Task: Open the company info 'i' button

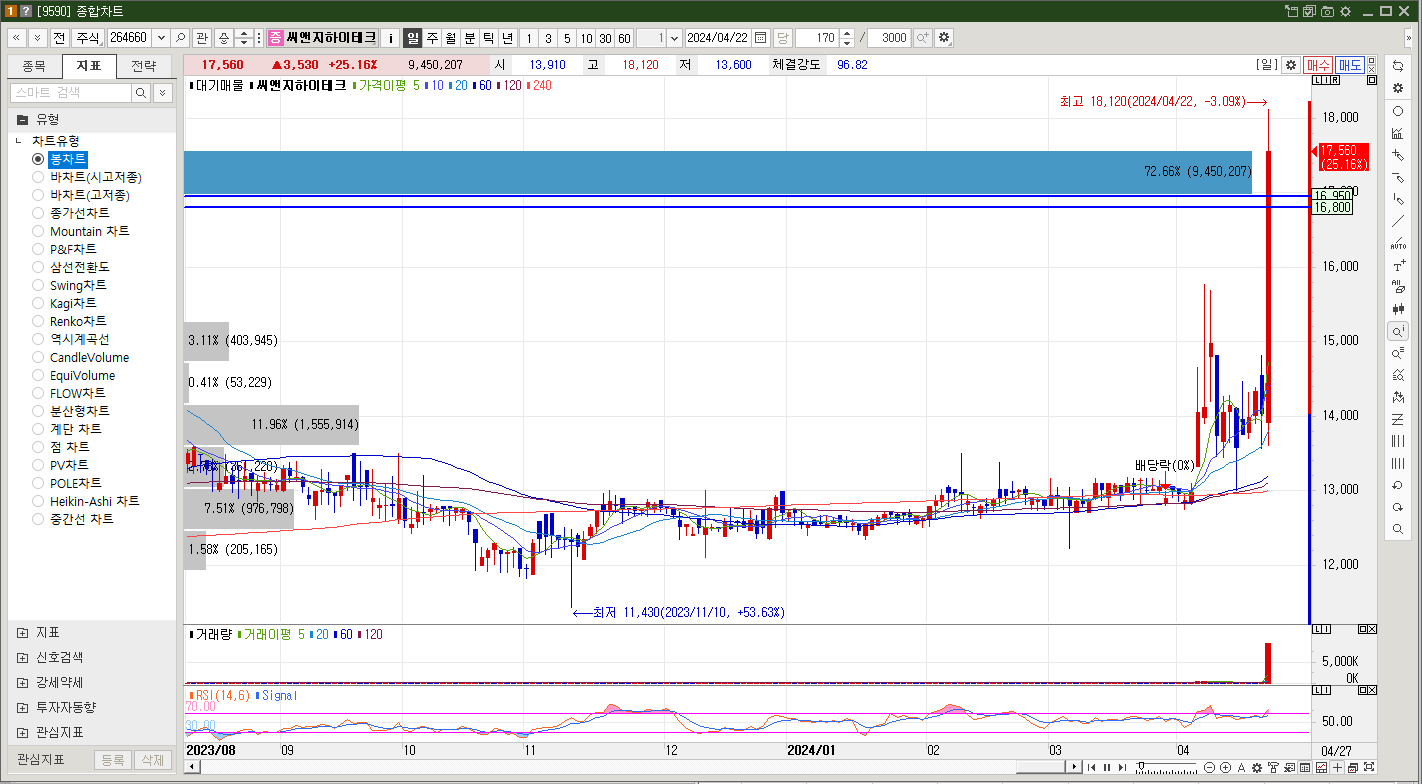Action: pyautogui.click(x=391, y=38)
